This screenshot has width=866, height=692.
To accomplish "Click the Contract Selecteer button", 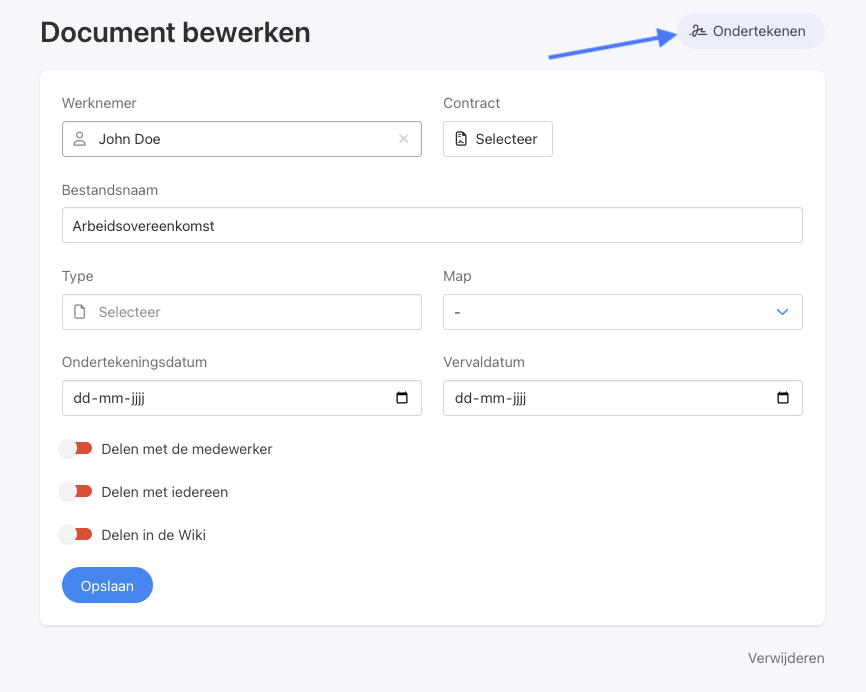I will [x=498, y=139].
